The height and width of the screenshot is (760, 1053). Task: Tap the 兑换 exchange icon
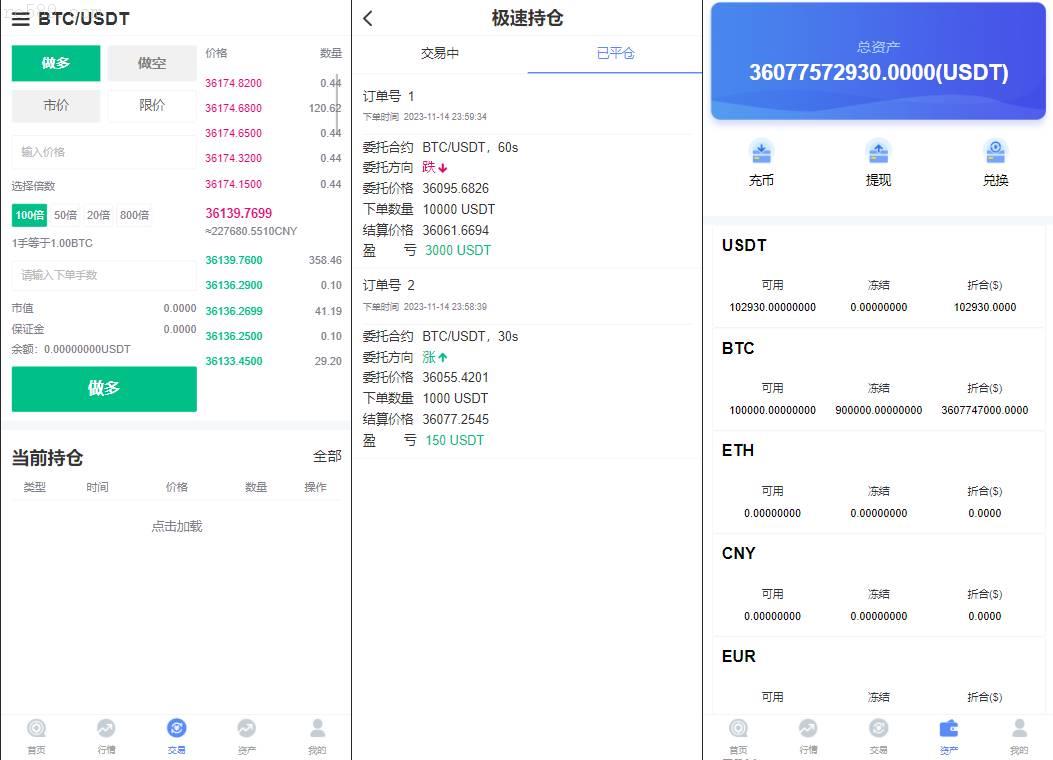coord(995,152)
